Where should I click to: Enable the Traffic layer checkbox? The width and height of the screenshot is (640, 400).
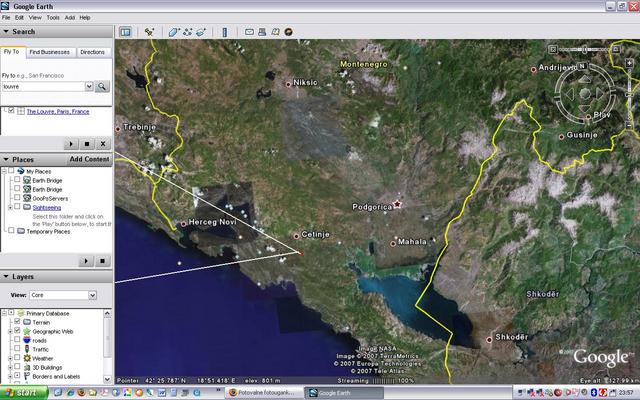pos(17,349)
